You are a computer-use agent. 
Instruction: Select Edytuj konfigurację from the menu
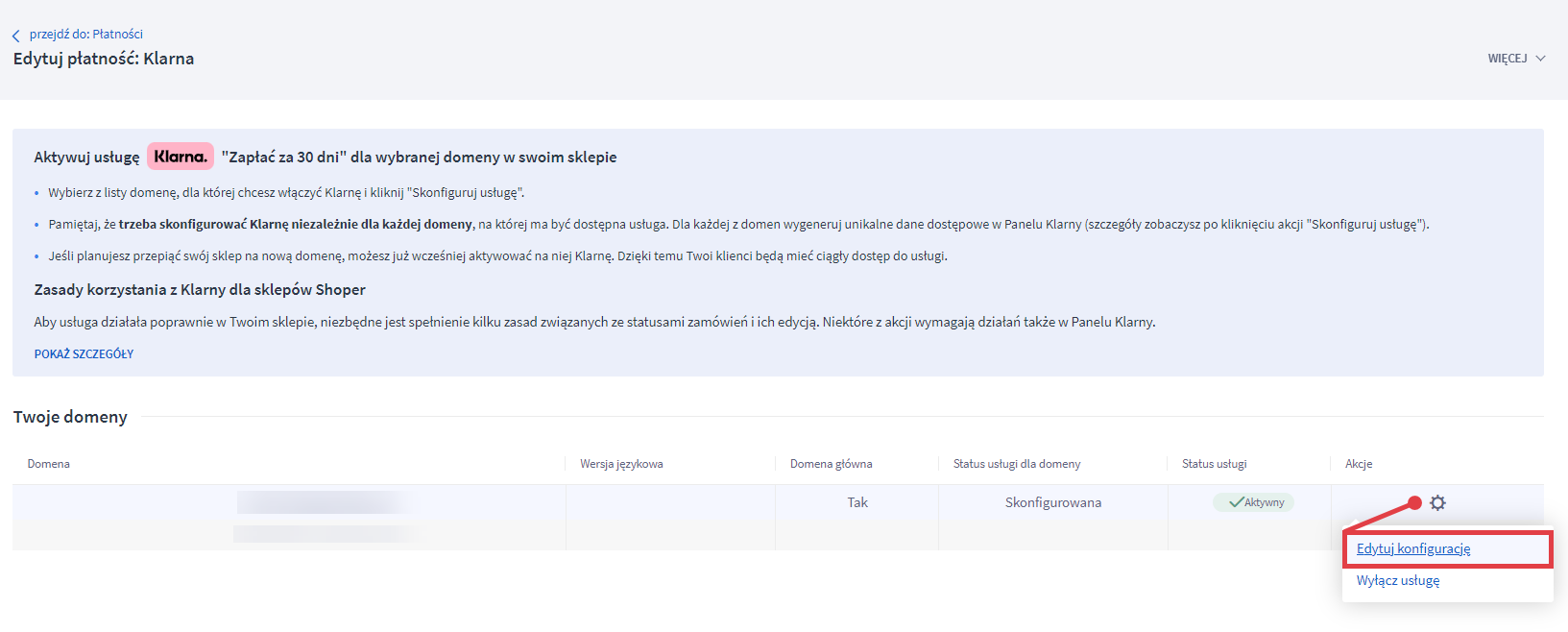[x=1413, y=548]
